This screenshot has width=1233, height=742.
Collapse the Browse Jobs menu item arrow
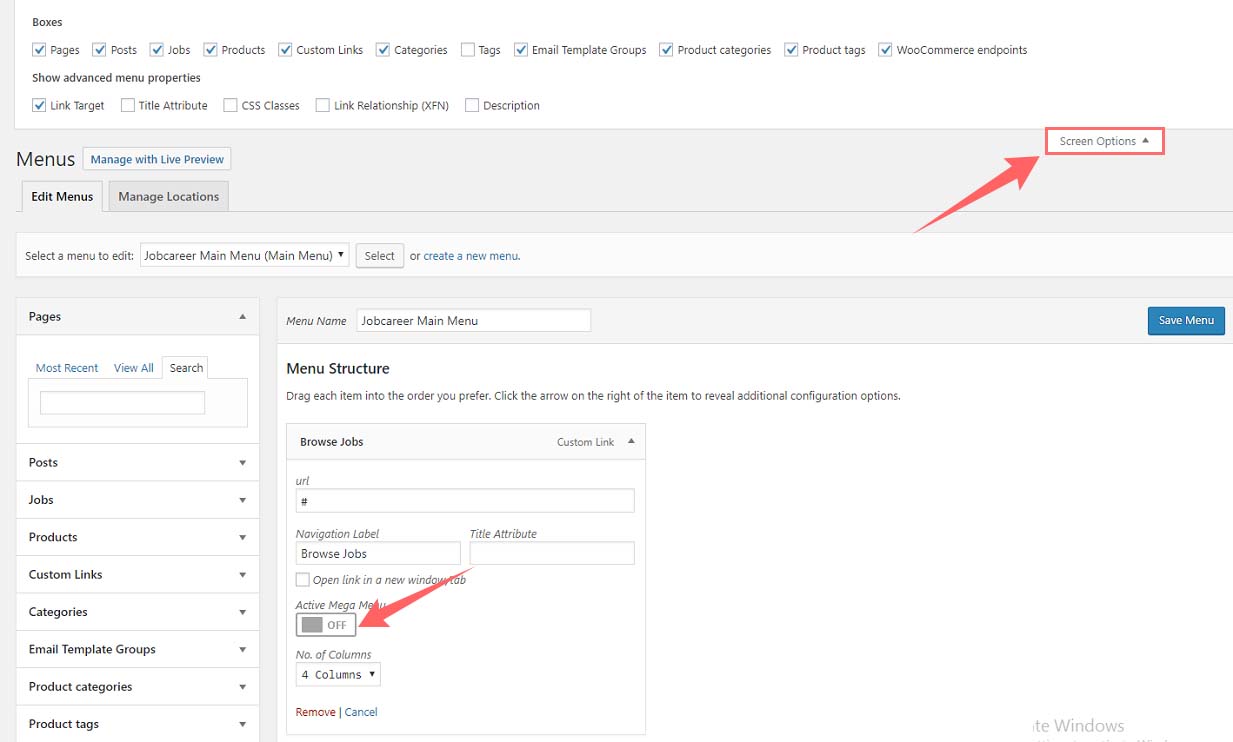631,441
